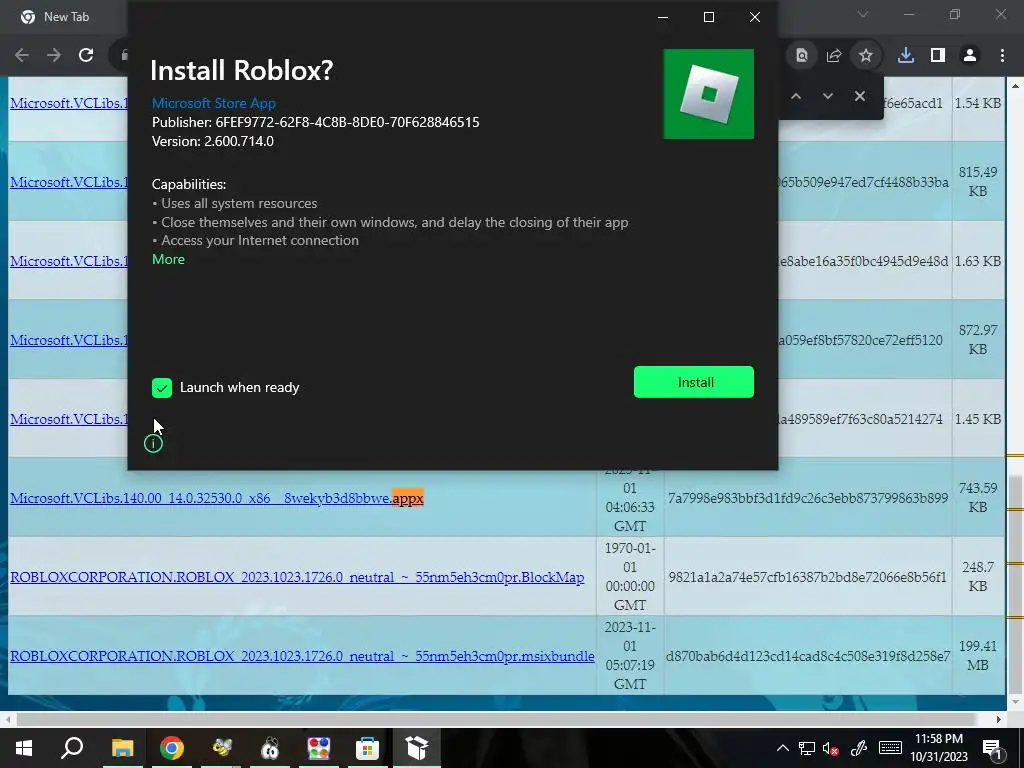
Task: Select the 743.59 KB size cell
Action: (x=978, y=498)
